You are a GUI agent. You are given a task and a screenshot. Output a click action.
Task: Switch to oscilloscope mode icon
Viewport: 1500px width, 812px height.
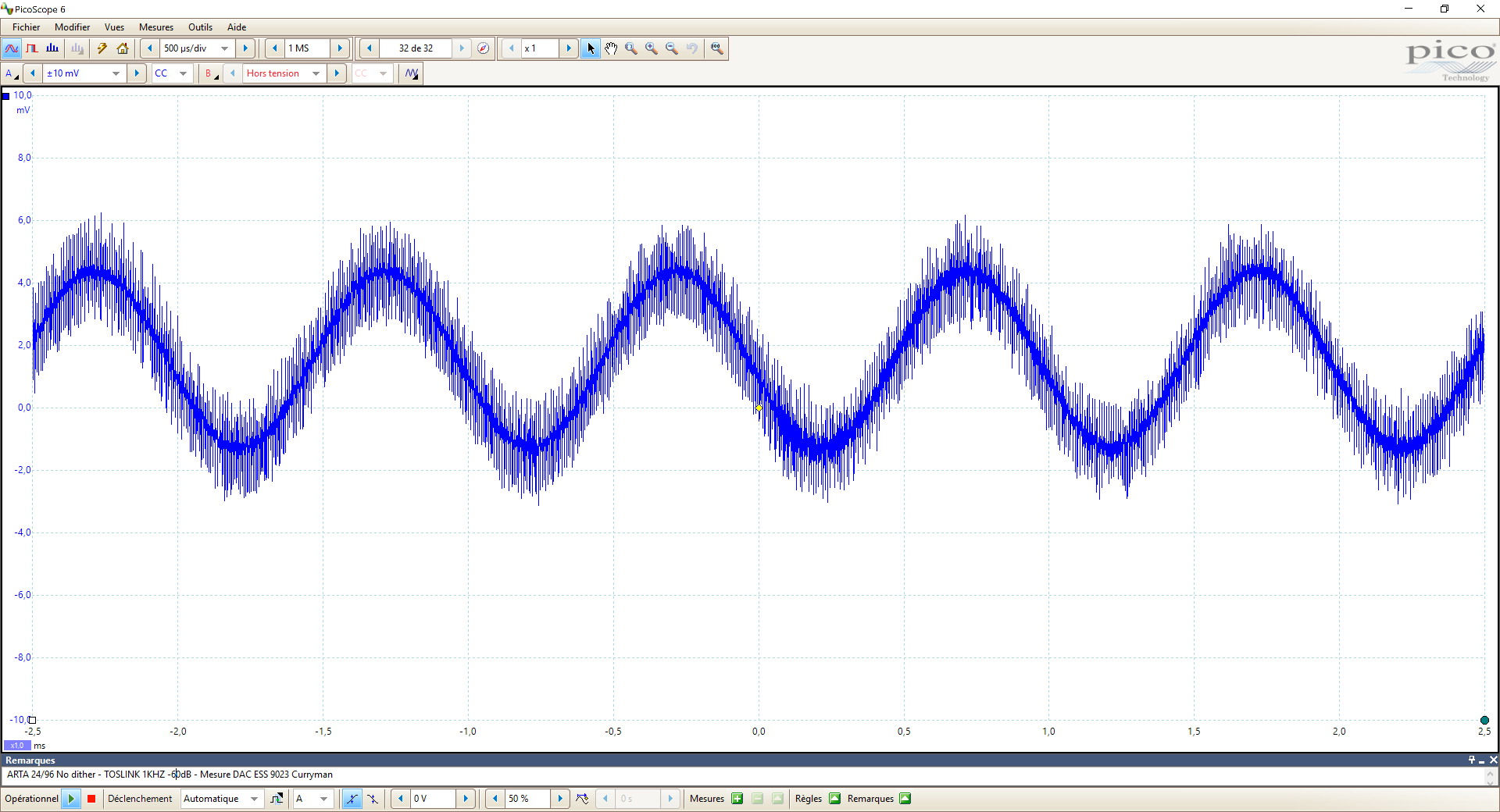tap(12, 48)
